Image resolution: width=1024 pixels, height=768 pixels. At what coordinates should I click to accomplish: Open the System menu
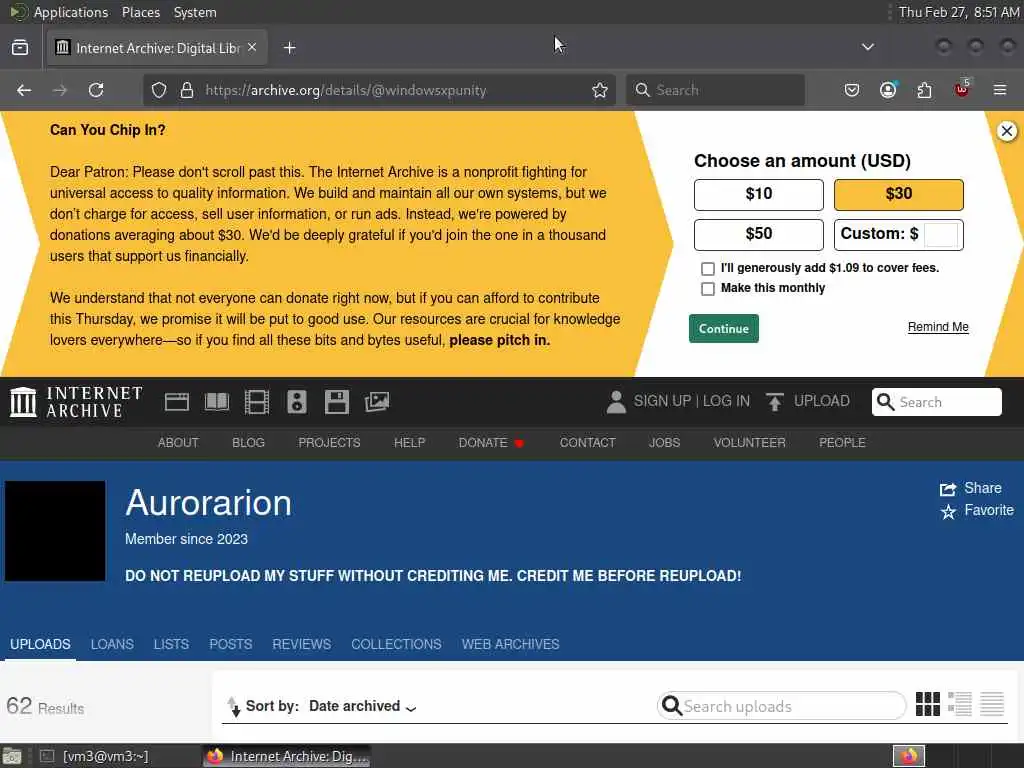coord(195,12)
